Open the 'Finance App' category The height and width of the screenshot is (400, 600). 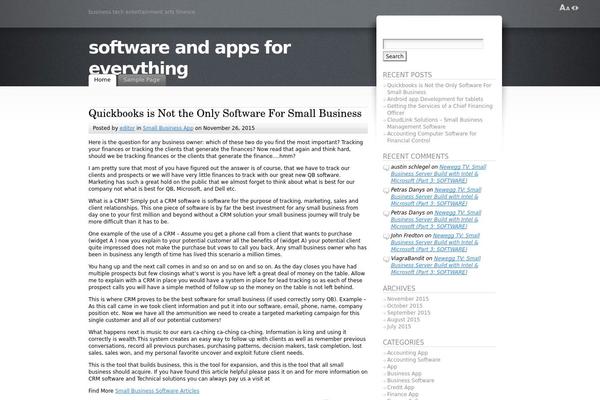[x=403, y=394]
